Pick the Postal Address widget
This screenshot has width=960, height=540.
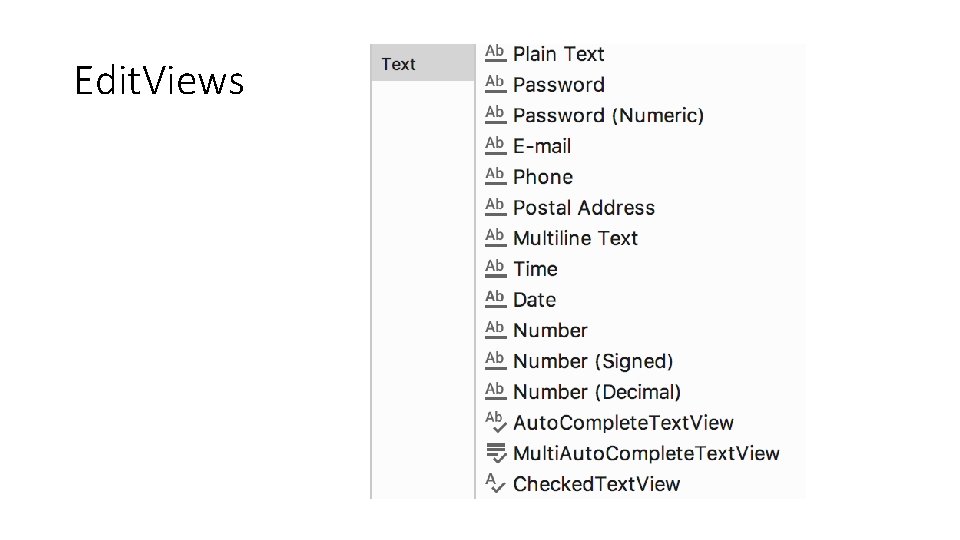point(584,208)
